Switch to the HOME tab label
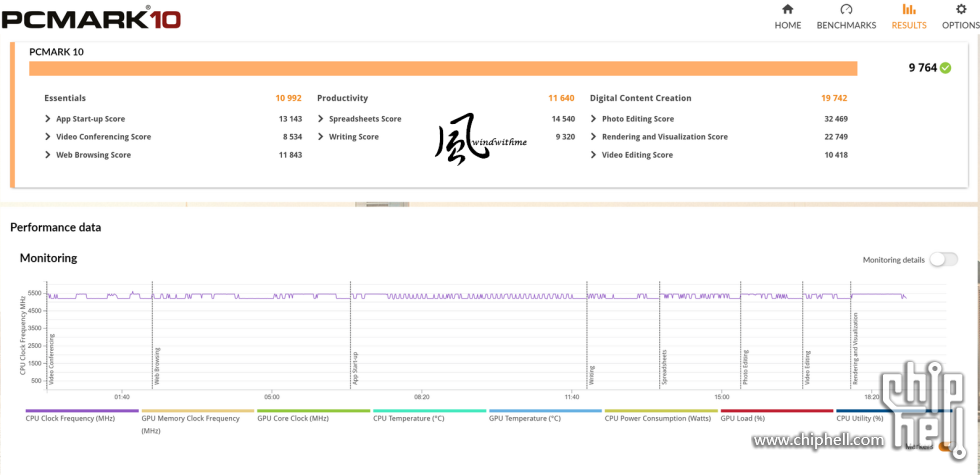The width and height of the screenshot is (980, 475). click(x=788, y=26)
